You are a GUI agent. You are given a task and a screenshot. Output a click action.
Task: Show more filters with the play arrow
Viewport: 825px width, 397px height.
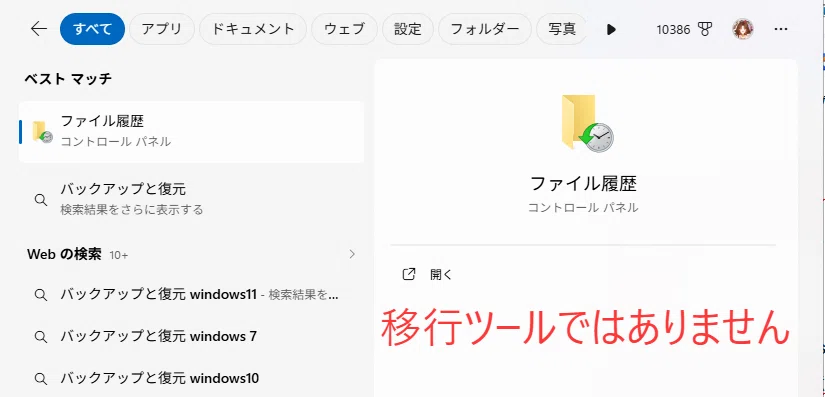coord(611,29)
